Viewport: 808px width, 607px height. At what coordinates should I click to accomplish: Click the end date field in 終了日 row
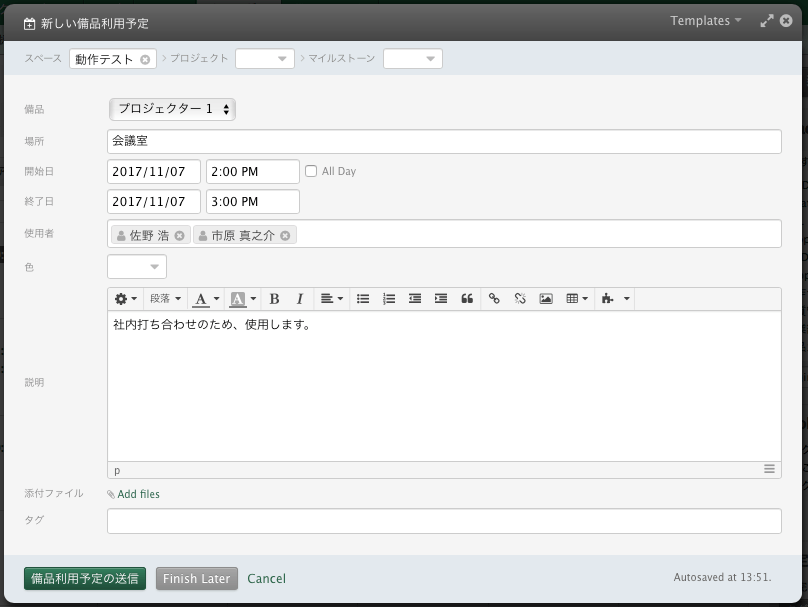(154, 201)
